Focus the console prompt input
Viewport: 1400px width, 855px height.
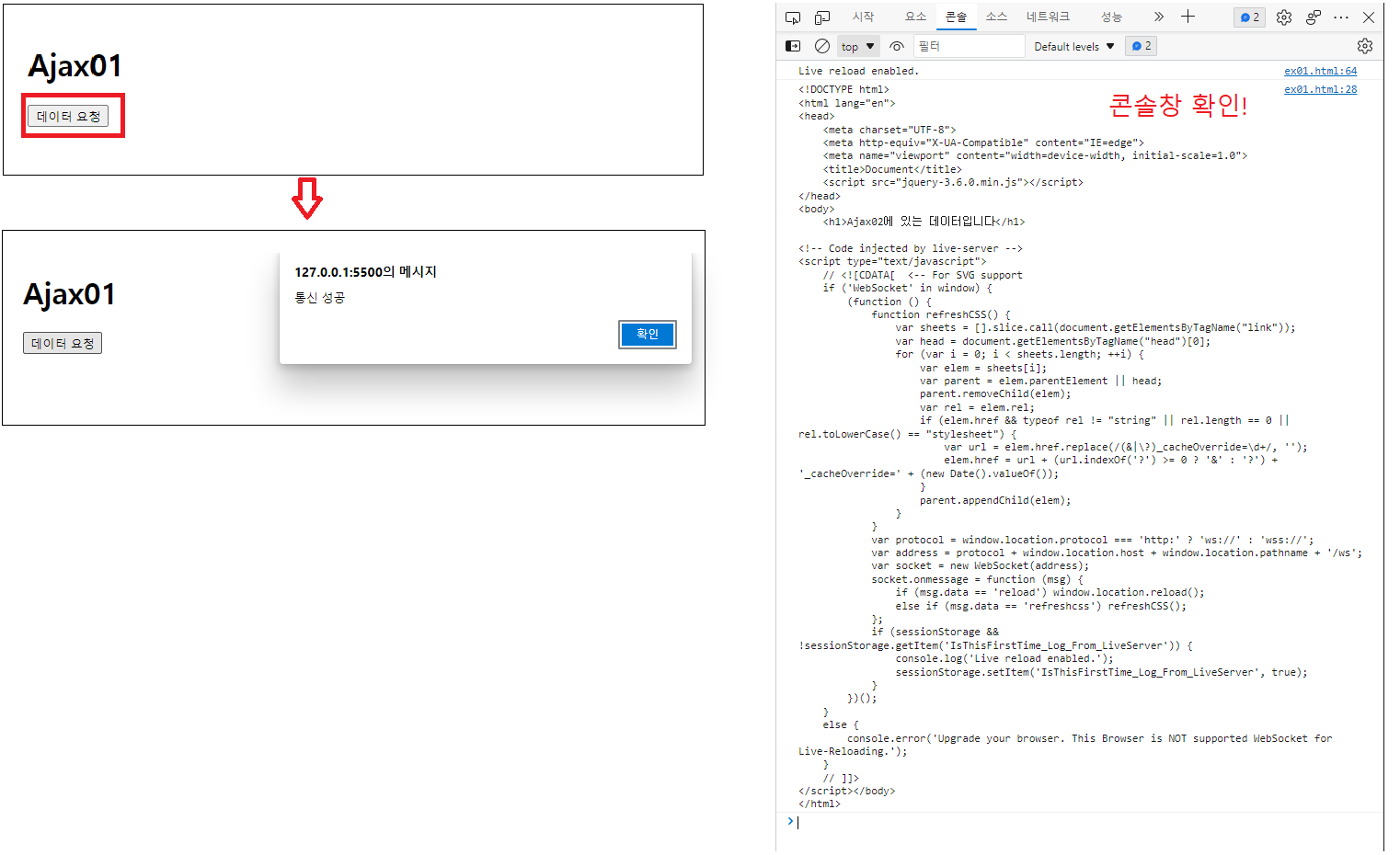pos(1085,822)
